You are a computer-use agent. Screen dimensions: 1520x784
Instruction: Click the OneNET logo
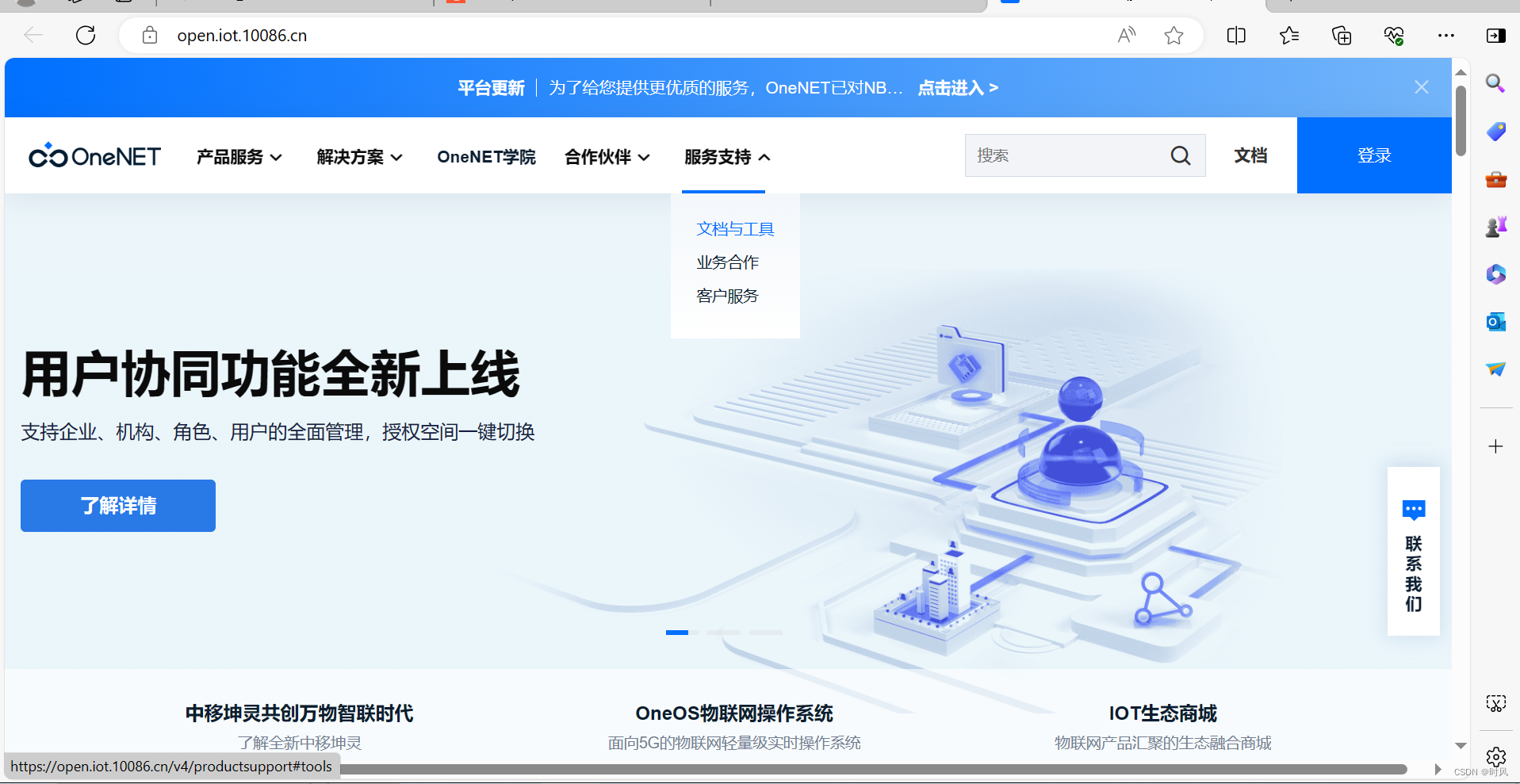[94, 155]
